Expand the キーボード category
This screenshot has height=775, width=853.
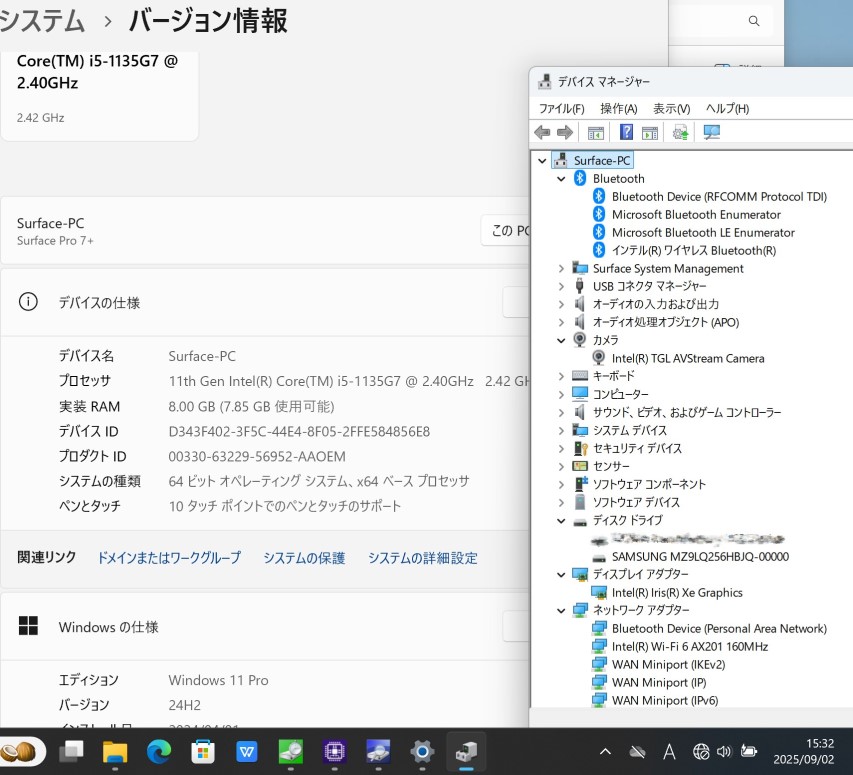click(x=561, y=376)
